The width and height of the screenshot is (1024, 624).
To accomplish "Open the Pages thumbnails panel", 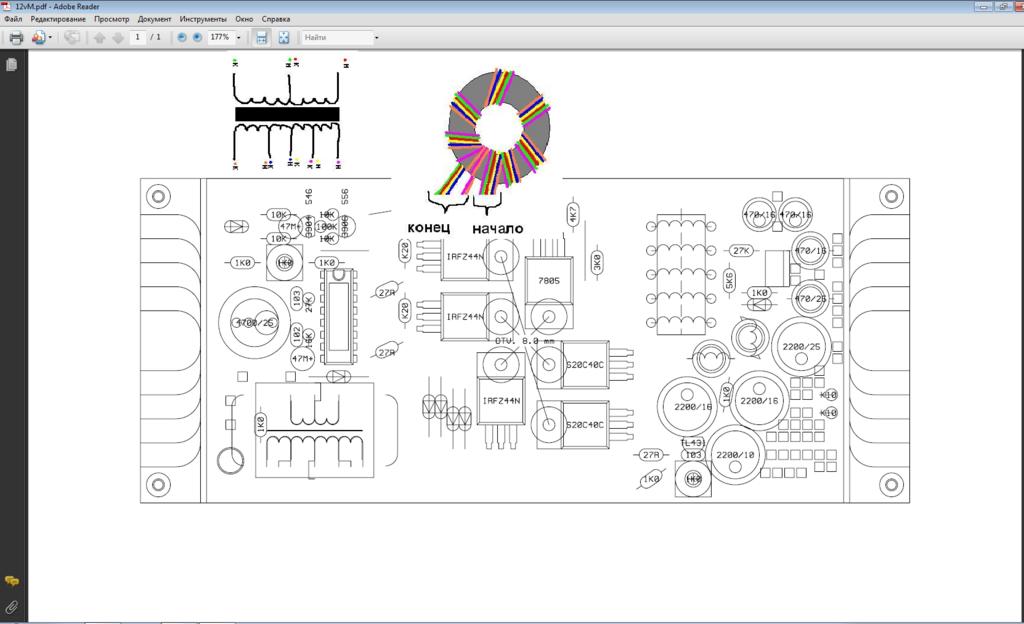I will click(x=12, y=65).
